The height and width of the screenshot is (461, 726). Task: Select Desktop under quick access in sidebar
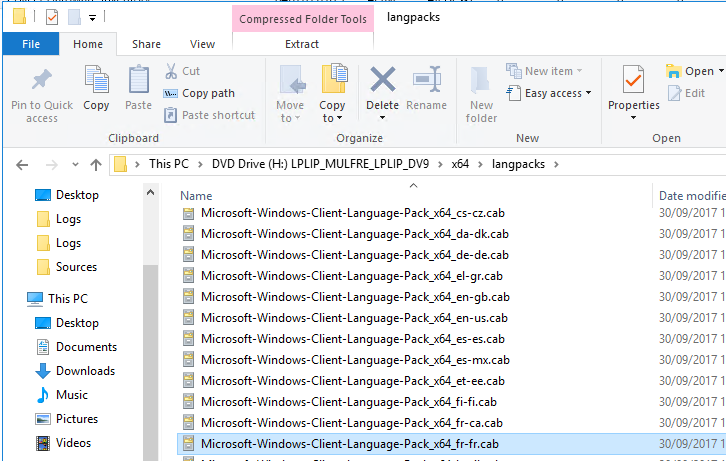point(68,195)
